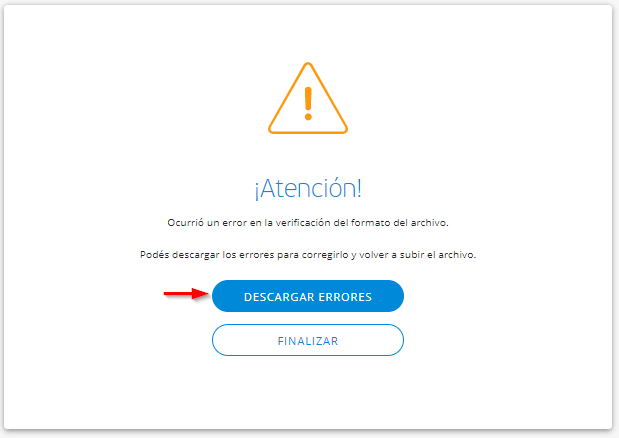Click the top tip of the warning triangle
This screenshot has width=619, height=438.
pyautogui.click(x=308, y=64)
